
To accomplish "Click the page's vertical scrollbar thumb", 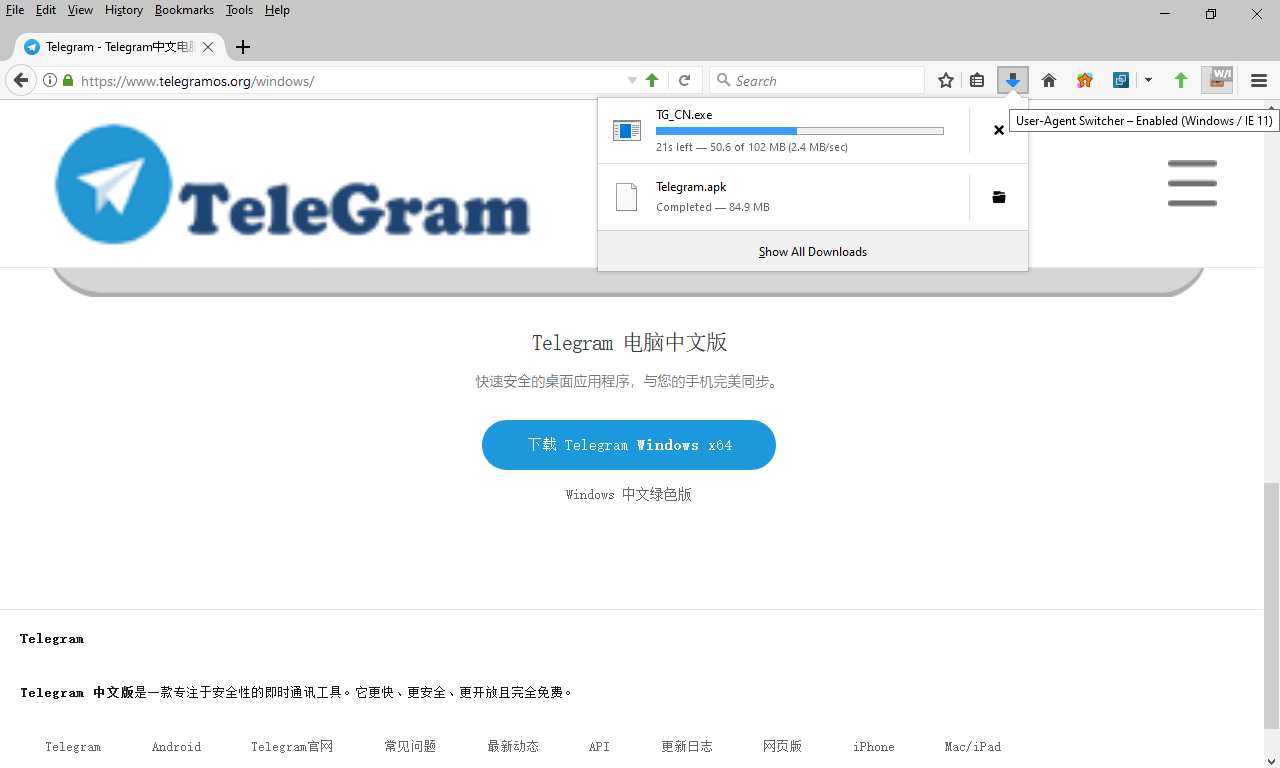I will click(1272, 605).
